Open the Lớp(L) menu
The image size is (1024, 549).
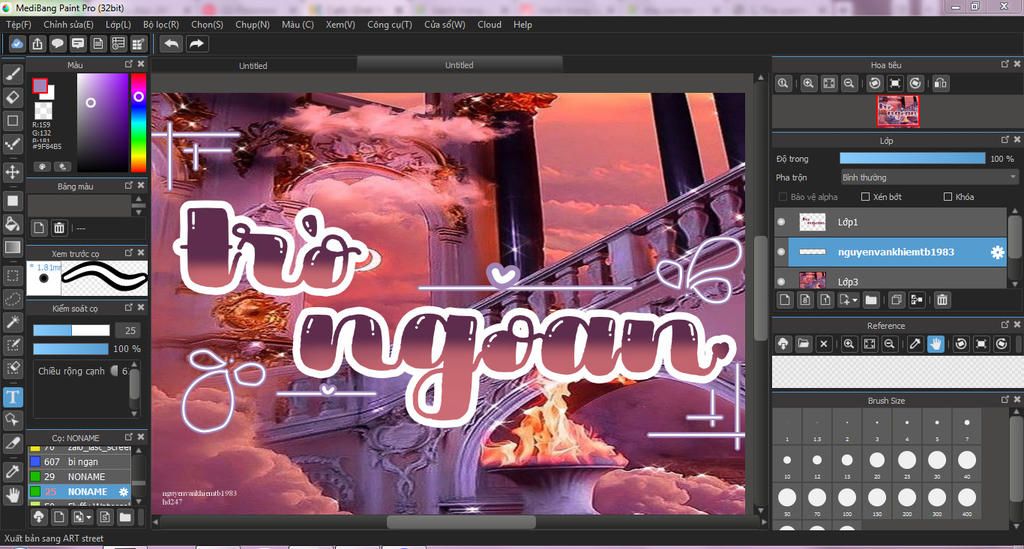click(118, 24)
